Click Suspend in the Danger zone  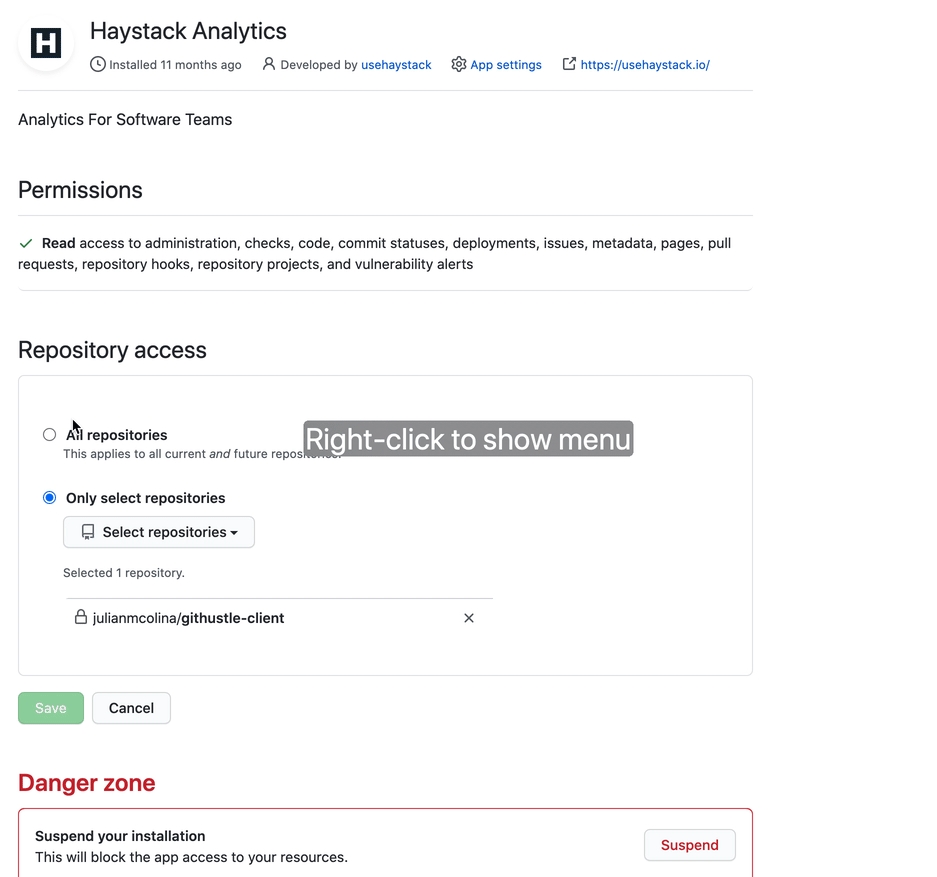(x=689, y=845)
